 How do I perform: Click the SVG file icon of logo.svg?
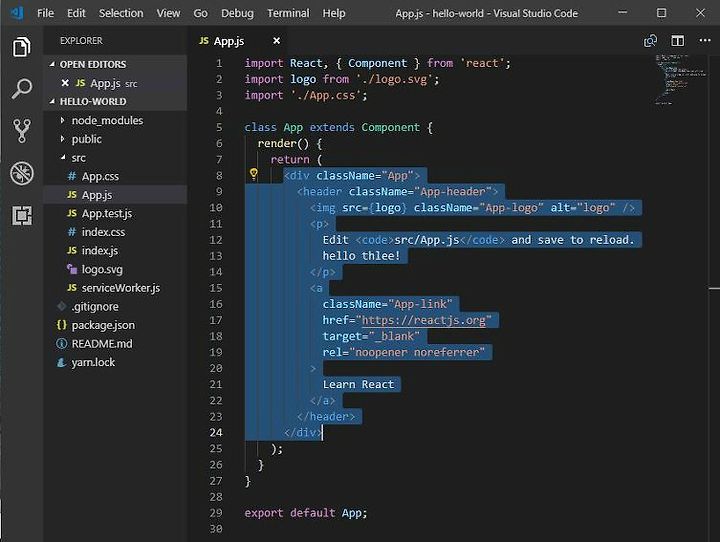[72, 269]
